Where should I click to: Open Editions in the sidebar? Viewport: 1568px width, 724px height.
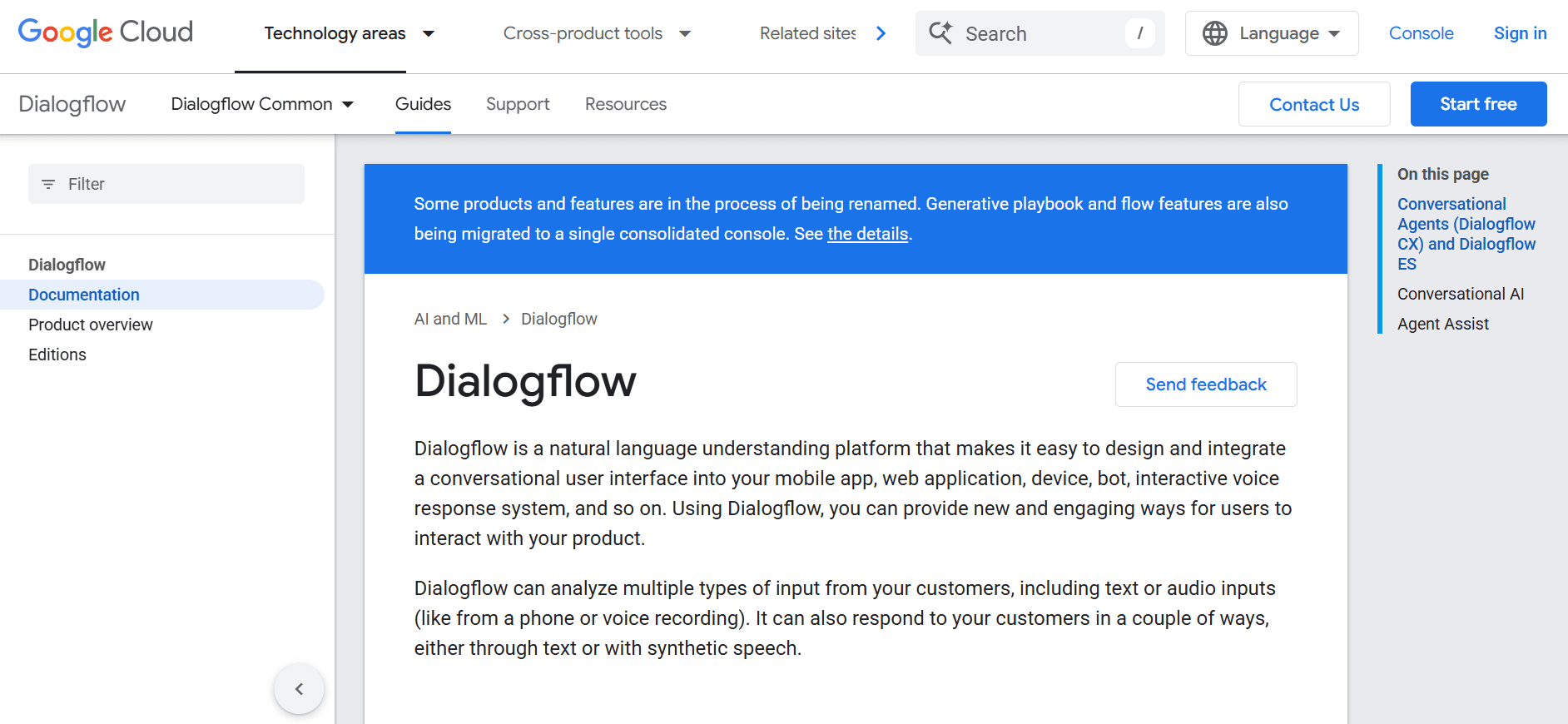coord(57,355)
